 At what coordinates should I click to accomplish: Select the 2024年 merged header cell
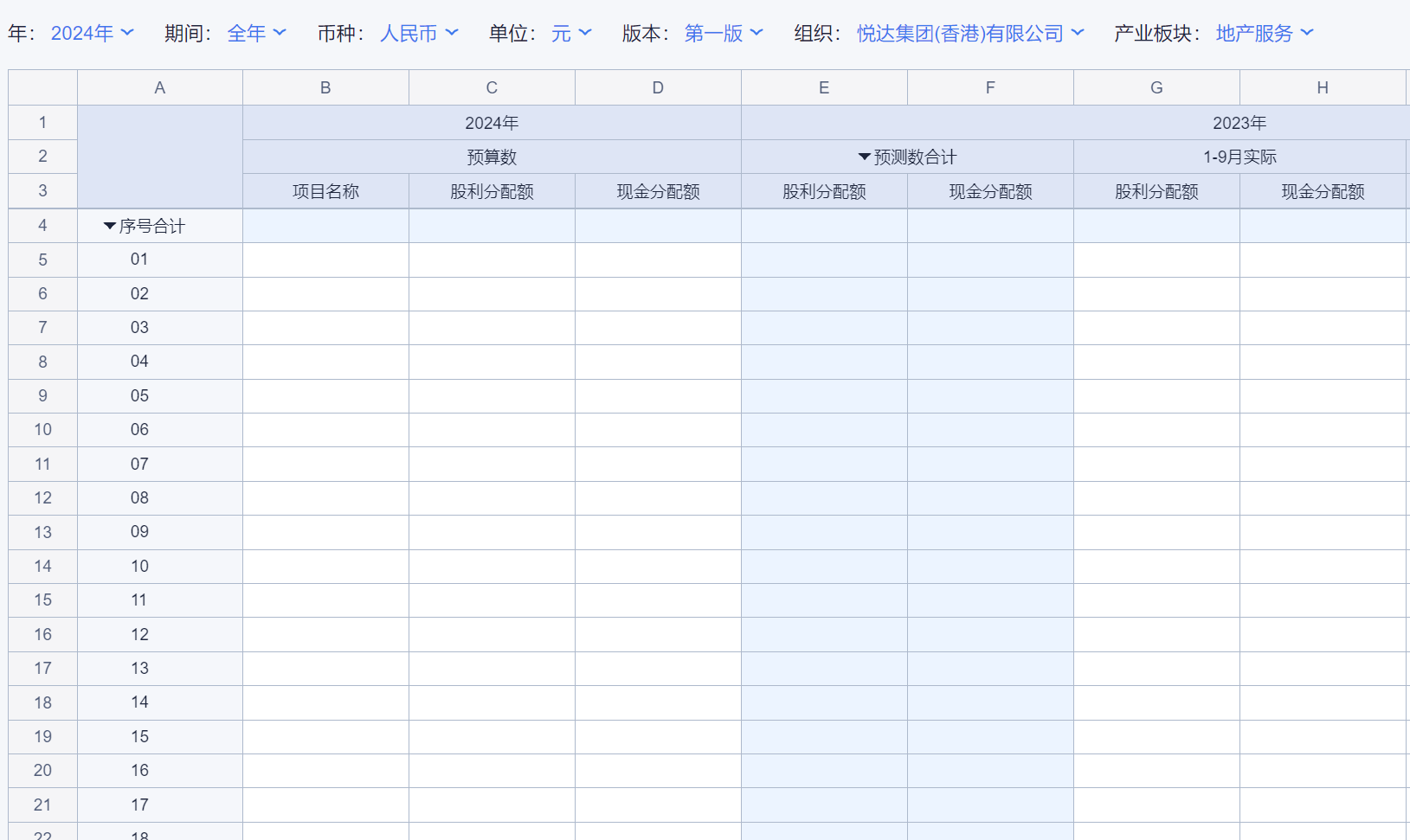(x=492, y=123)
